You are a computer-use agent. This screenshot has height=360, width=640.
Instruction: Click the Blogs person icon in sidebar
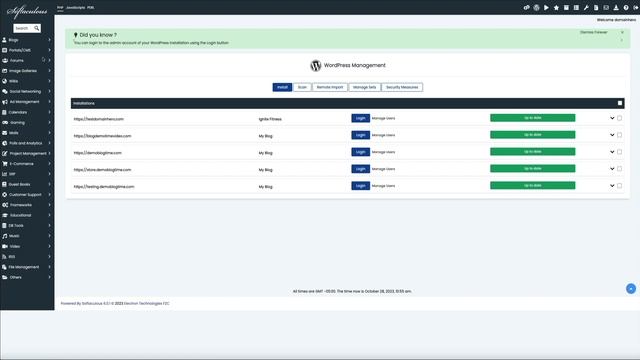pyautogui.click(x=4, y=40)
